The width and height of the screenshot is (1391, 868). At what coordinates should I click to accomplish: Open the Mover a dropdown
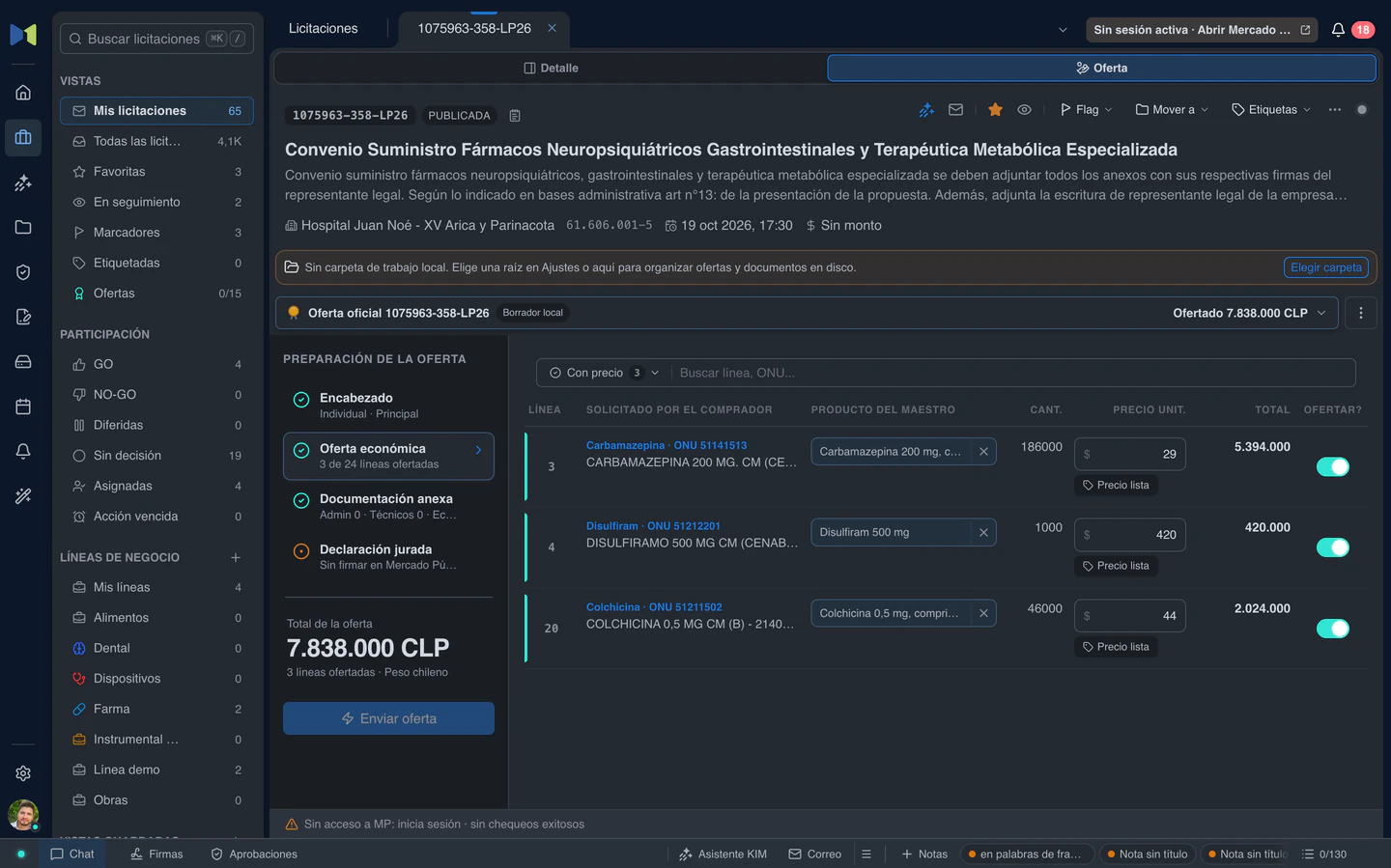1172,110
